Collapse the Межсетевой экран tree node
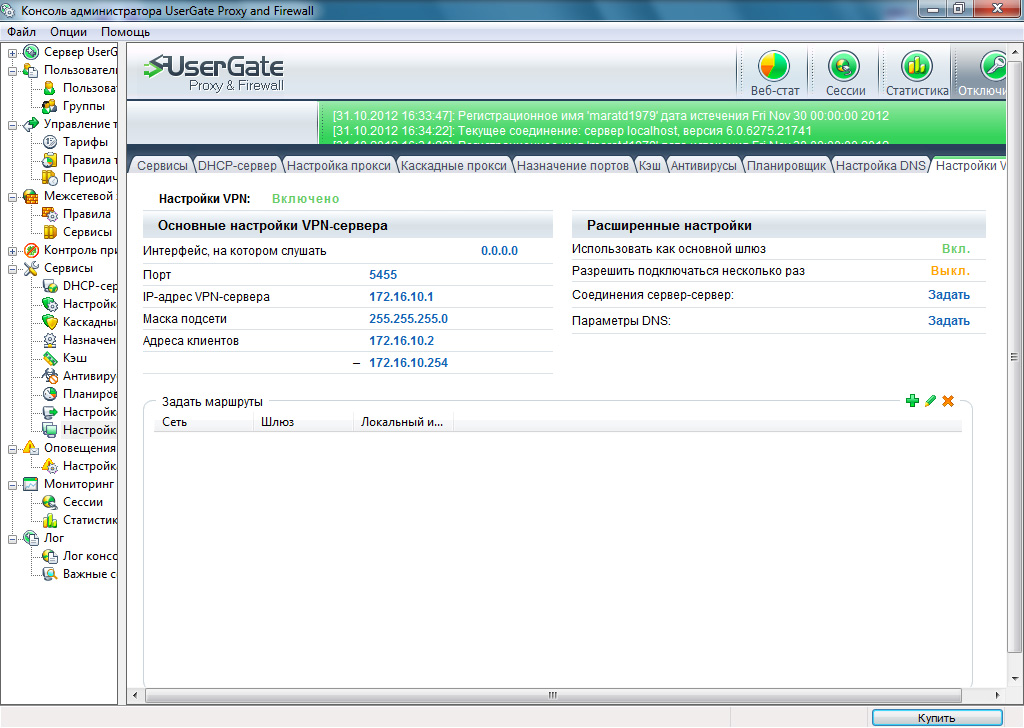This screenshot has height=728, width=1024. (12, 197)
